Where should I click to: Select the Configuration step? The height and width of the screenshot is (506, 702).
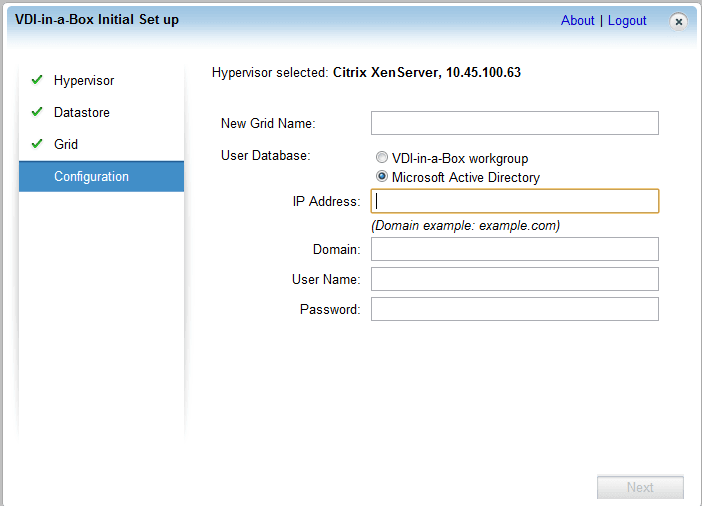click(101, 176)
